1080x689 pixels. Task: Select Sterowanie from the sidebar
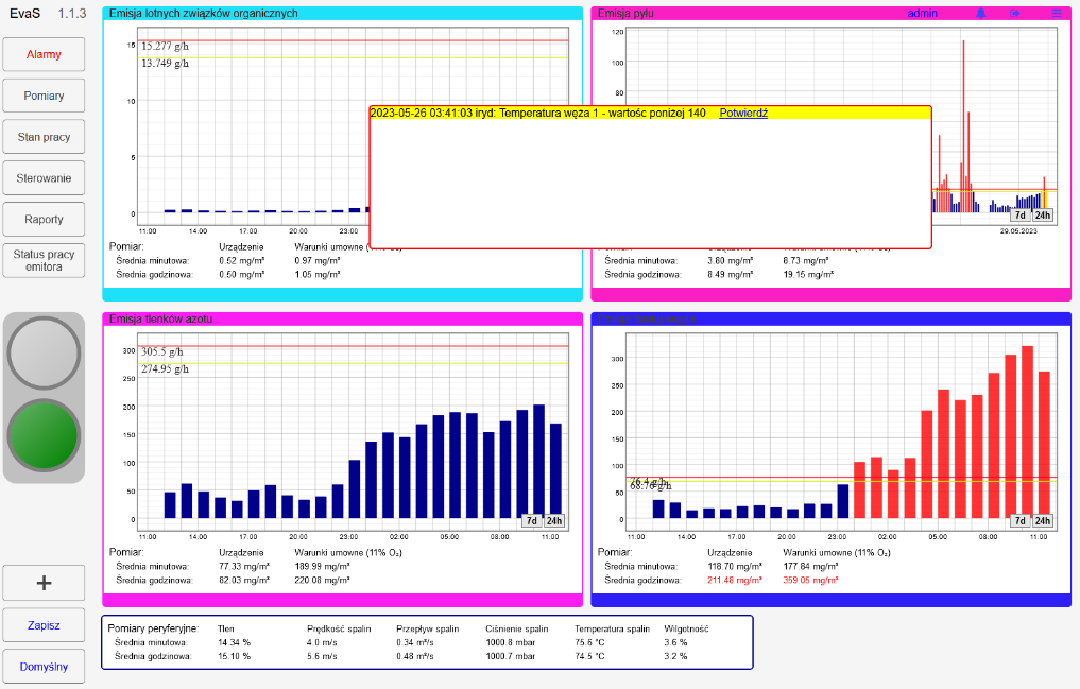[x=44, y=178]
